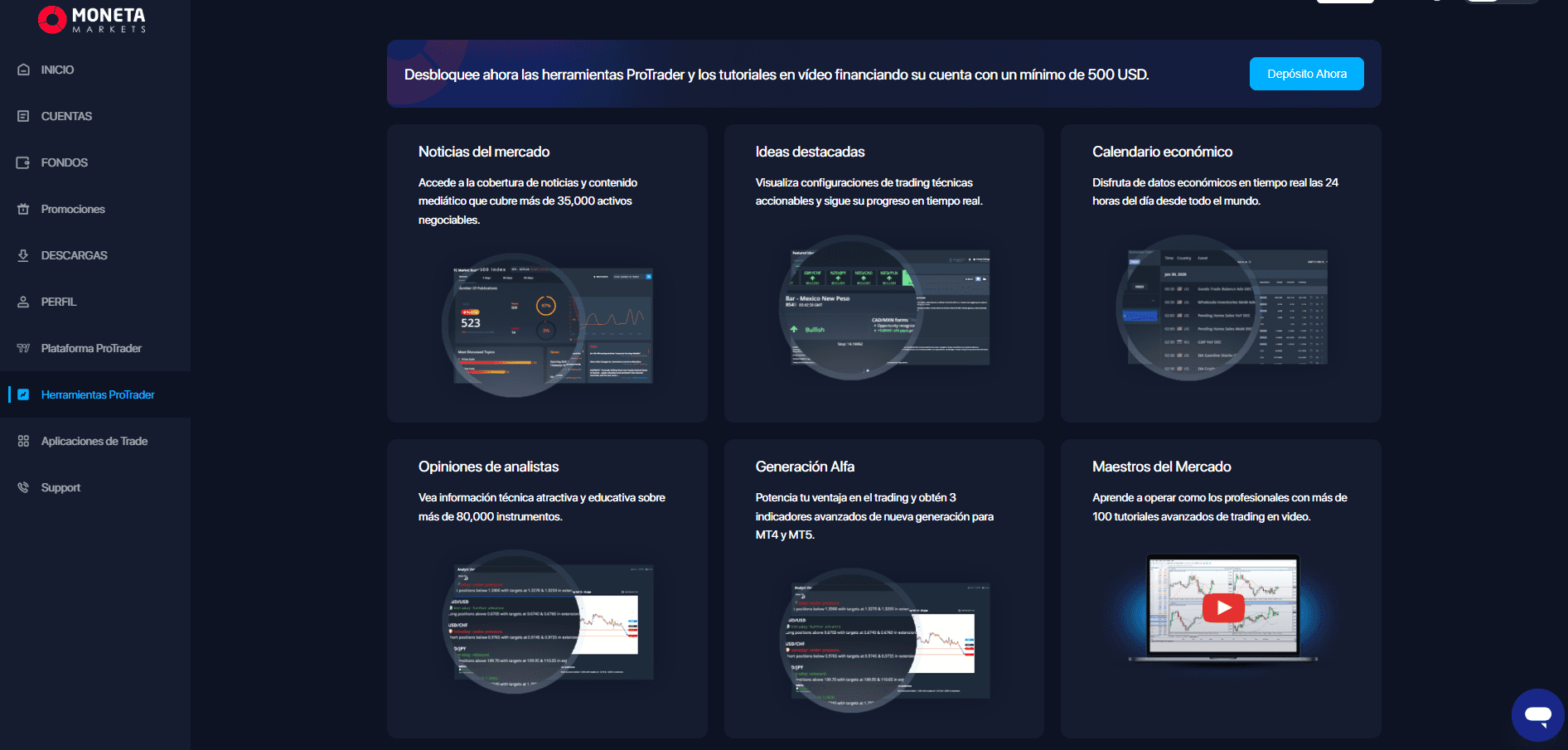Open CUENTAS in the sidebar
This screenshot has width=1568, height=750.
[x=66, y=116]
